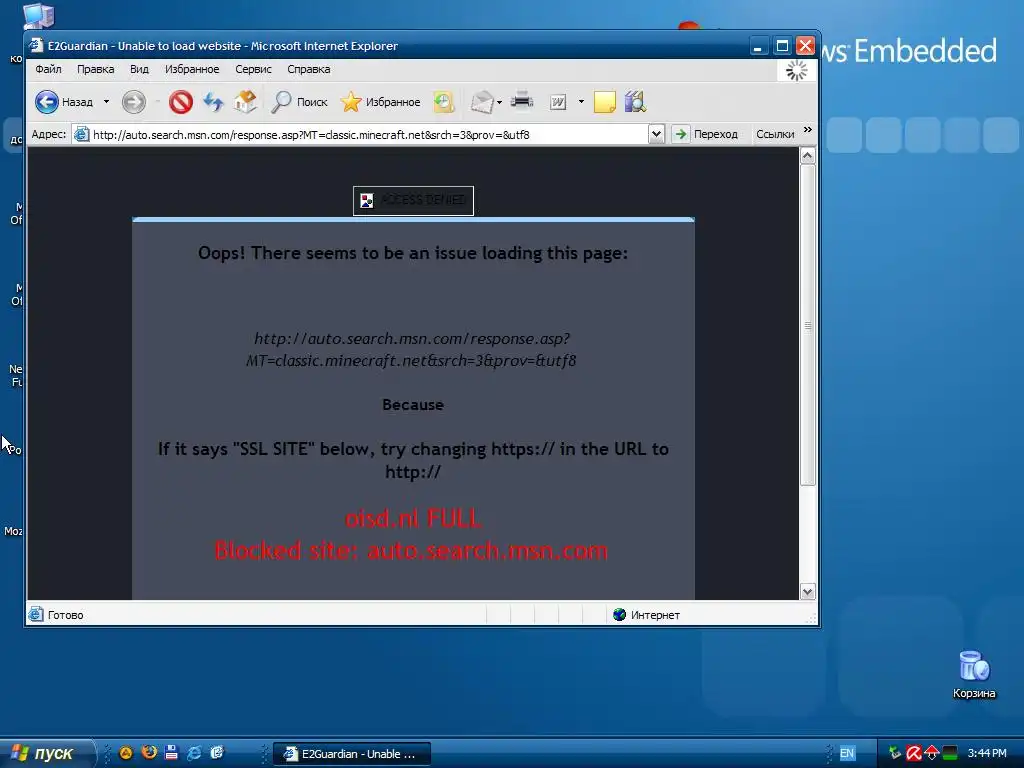The height and width of the screenshot is (768, 1024).
Task: Click the blocked URL text in italics
Action: (411, 349)
